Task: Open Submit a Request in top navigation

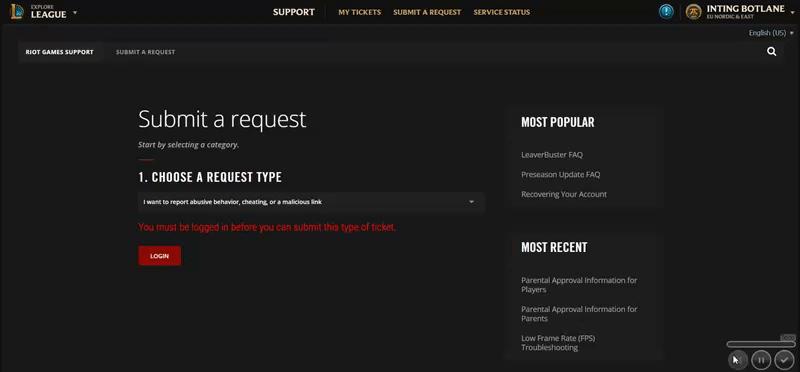Action: 427,12
